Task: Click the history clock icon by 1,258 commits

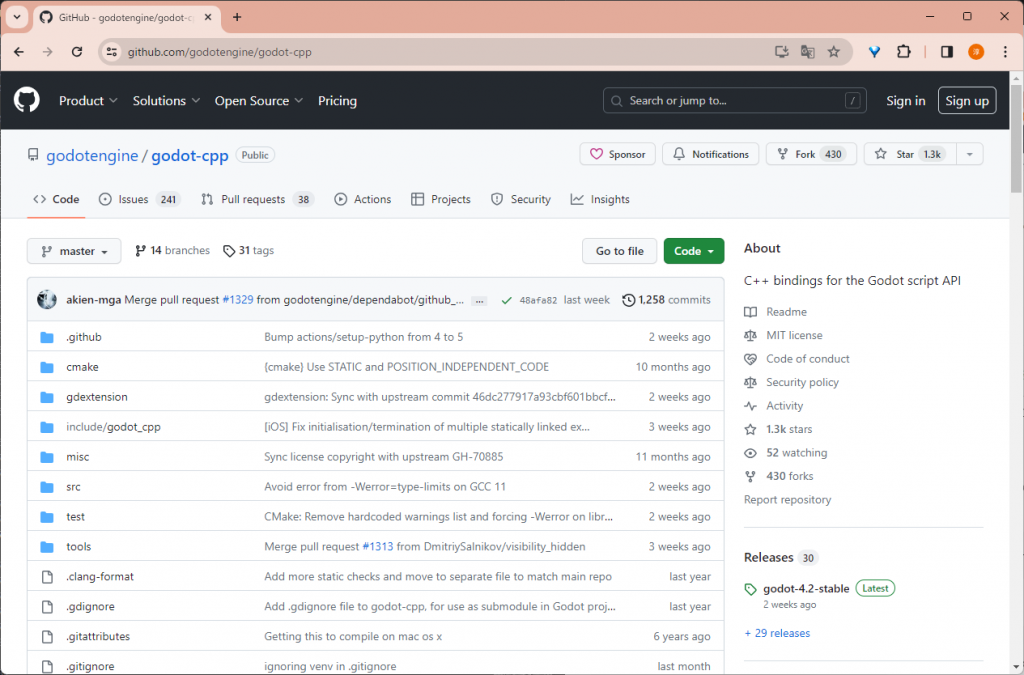Action: tap(628, 300)
